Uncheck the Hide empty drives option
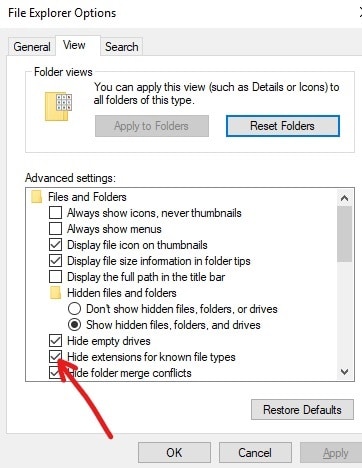The image size is (362, 468). click(55, 341)
